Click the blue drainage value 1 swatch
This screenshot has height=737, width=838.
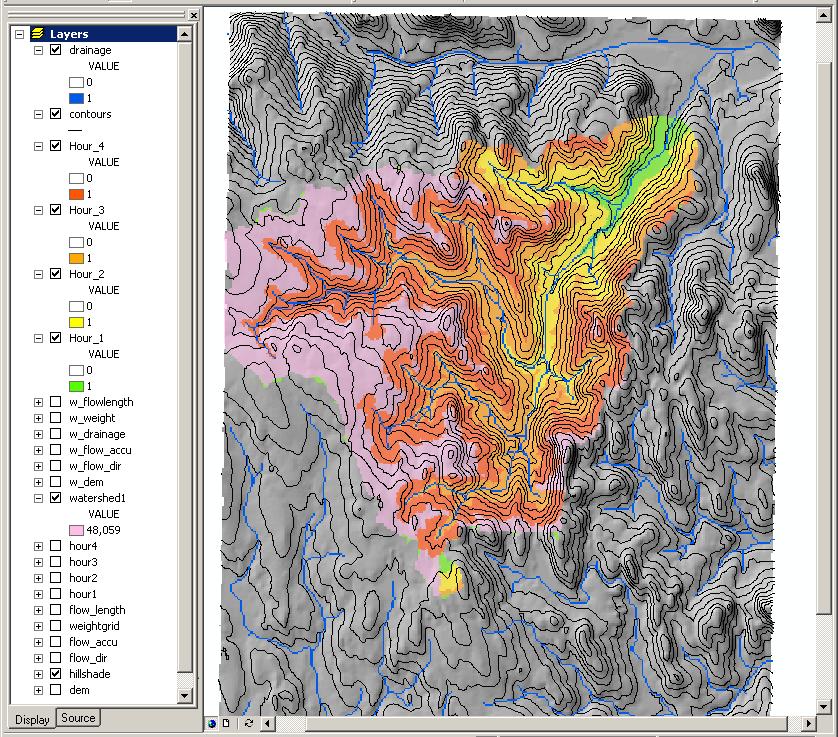click(x=76, y=98)
